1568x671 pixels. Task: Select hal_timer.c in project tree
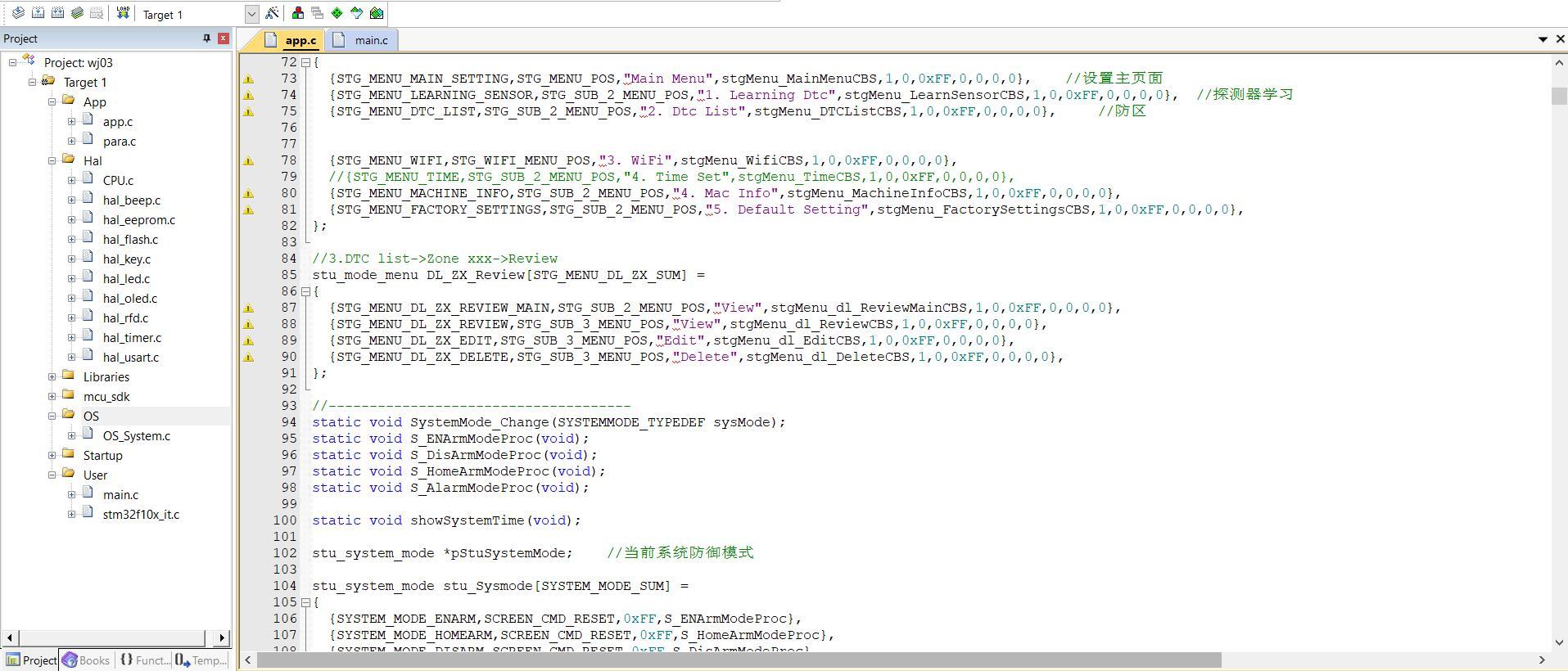[x=132, y=337]
